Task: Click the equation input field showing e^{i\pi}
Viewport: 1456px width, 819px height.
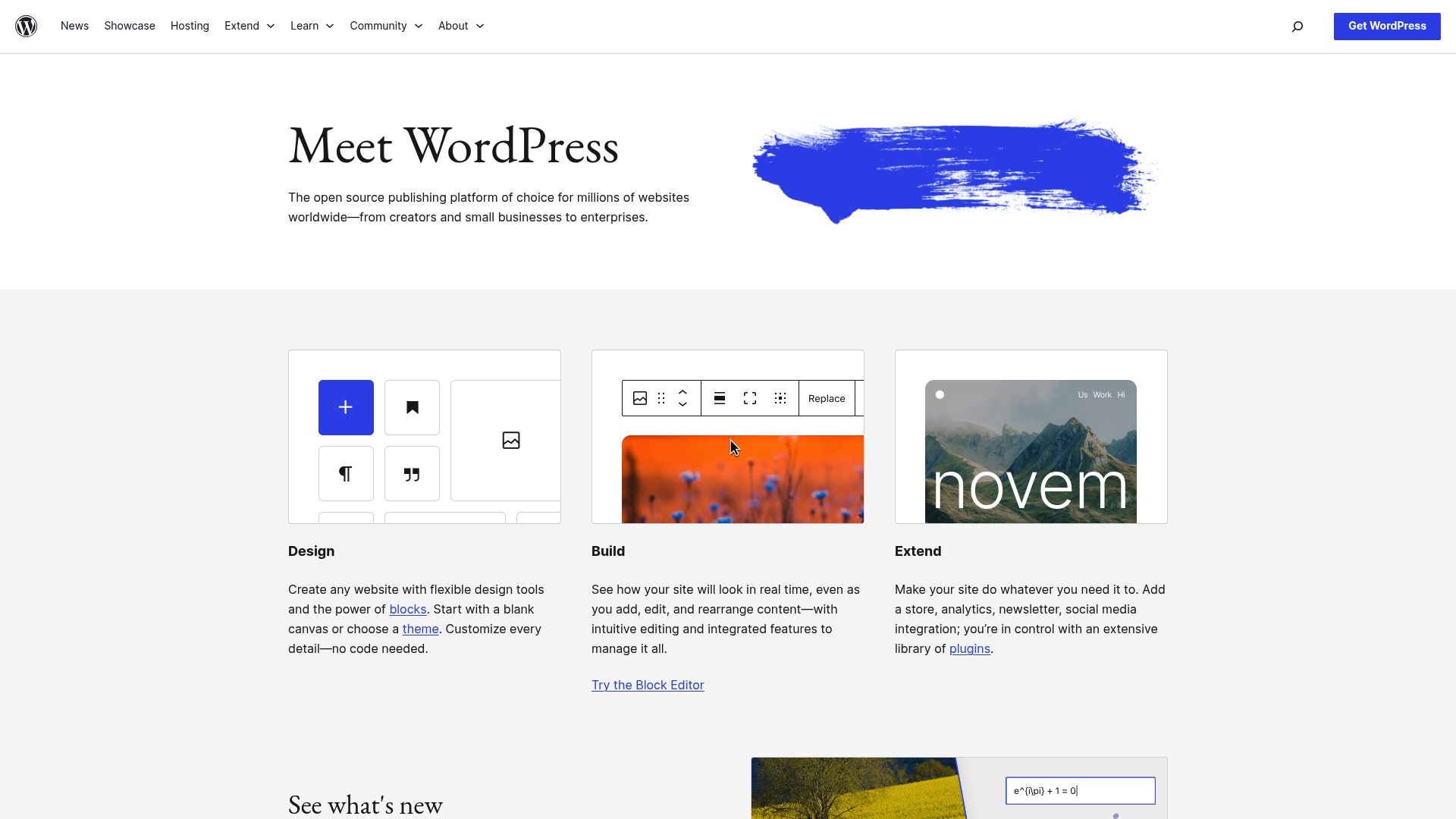Action: (x=1078, y=790)
